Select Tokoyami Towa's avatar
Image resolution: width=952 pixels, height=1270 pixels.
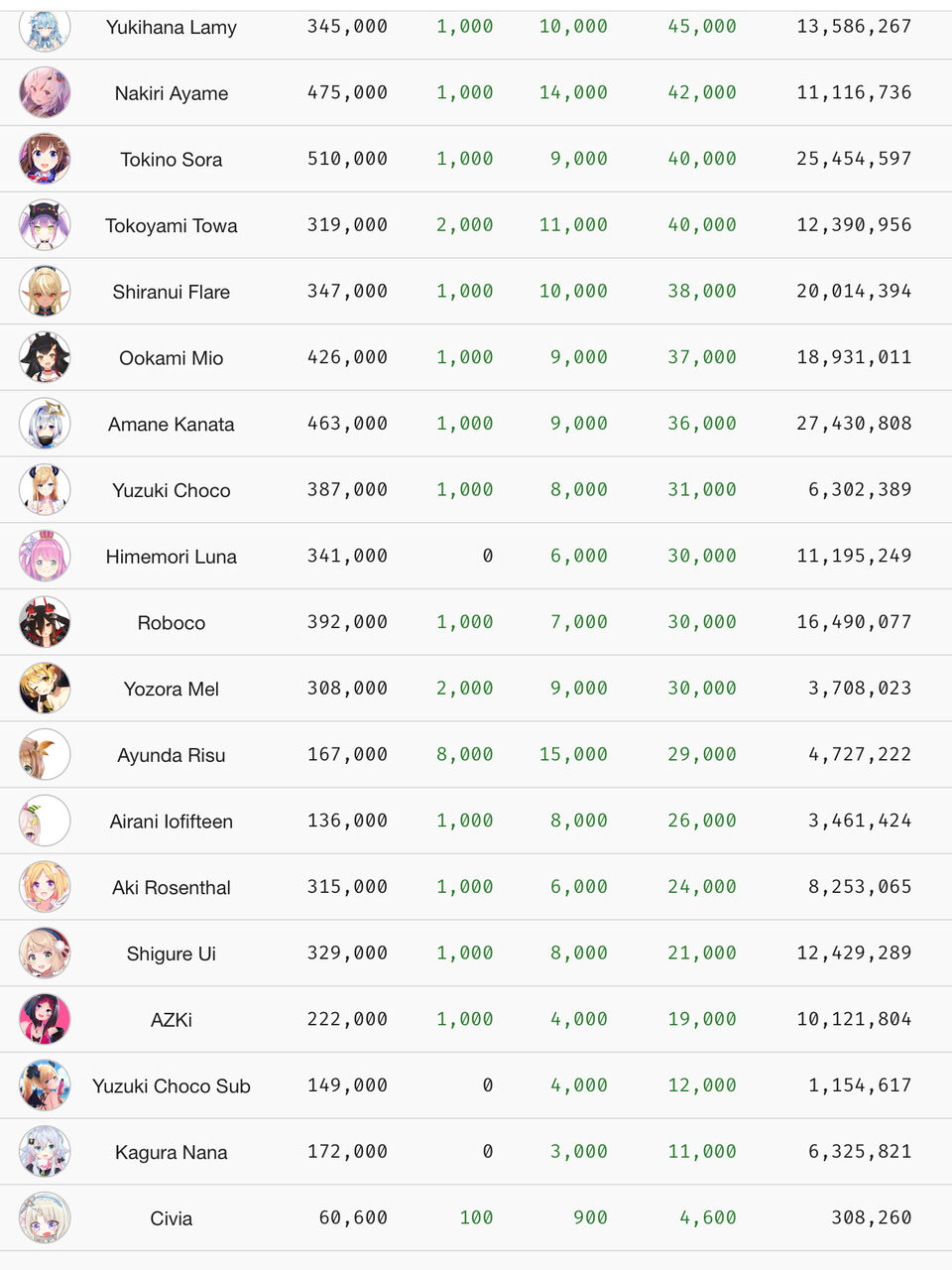click(x=45, y=225)
